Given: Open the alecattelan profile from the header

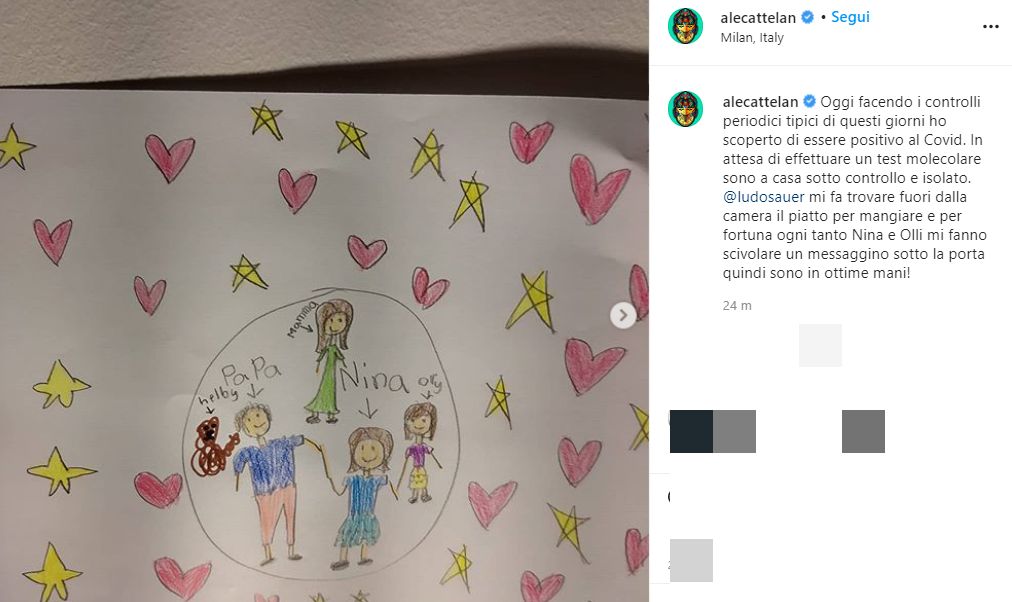Looking at the screenshot, I should [758, 18].
